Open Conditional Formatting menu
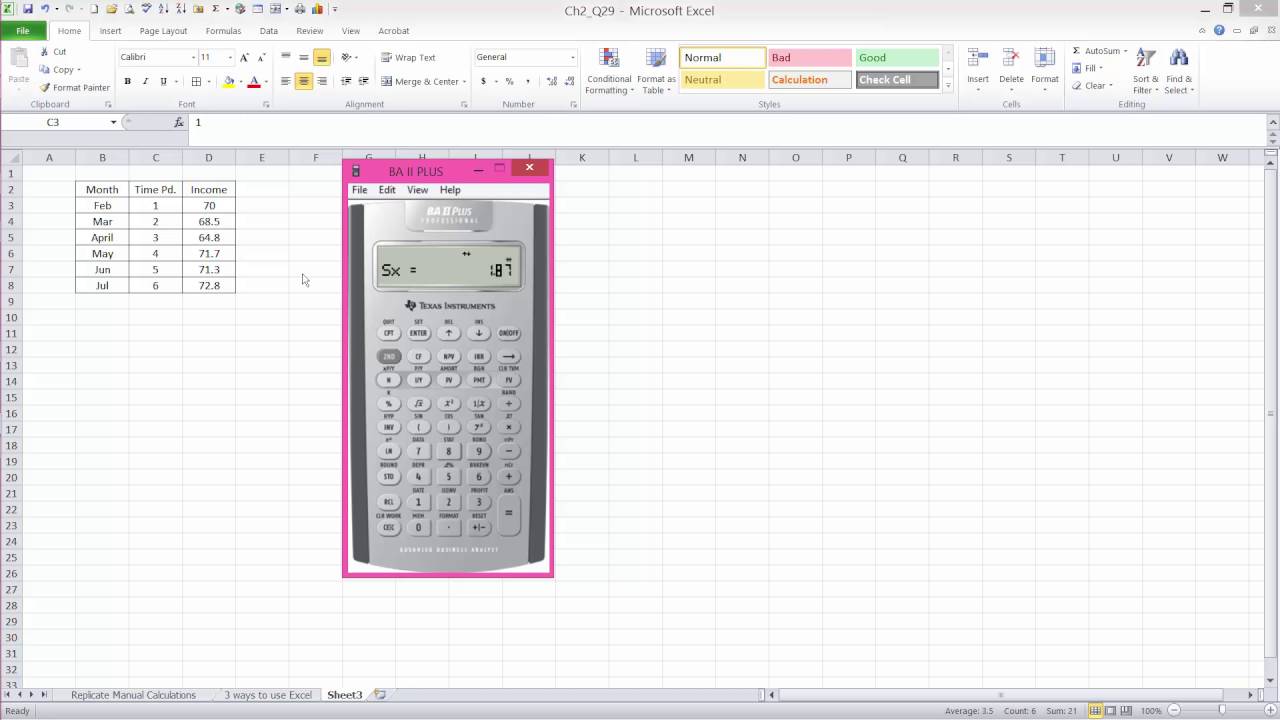 pos(609,70)
